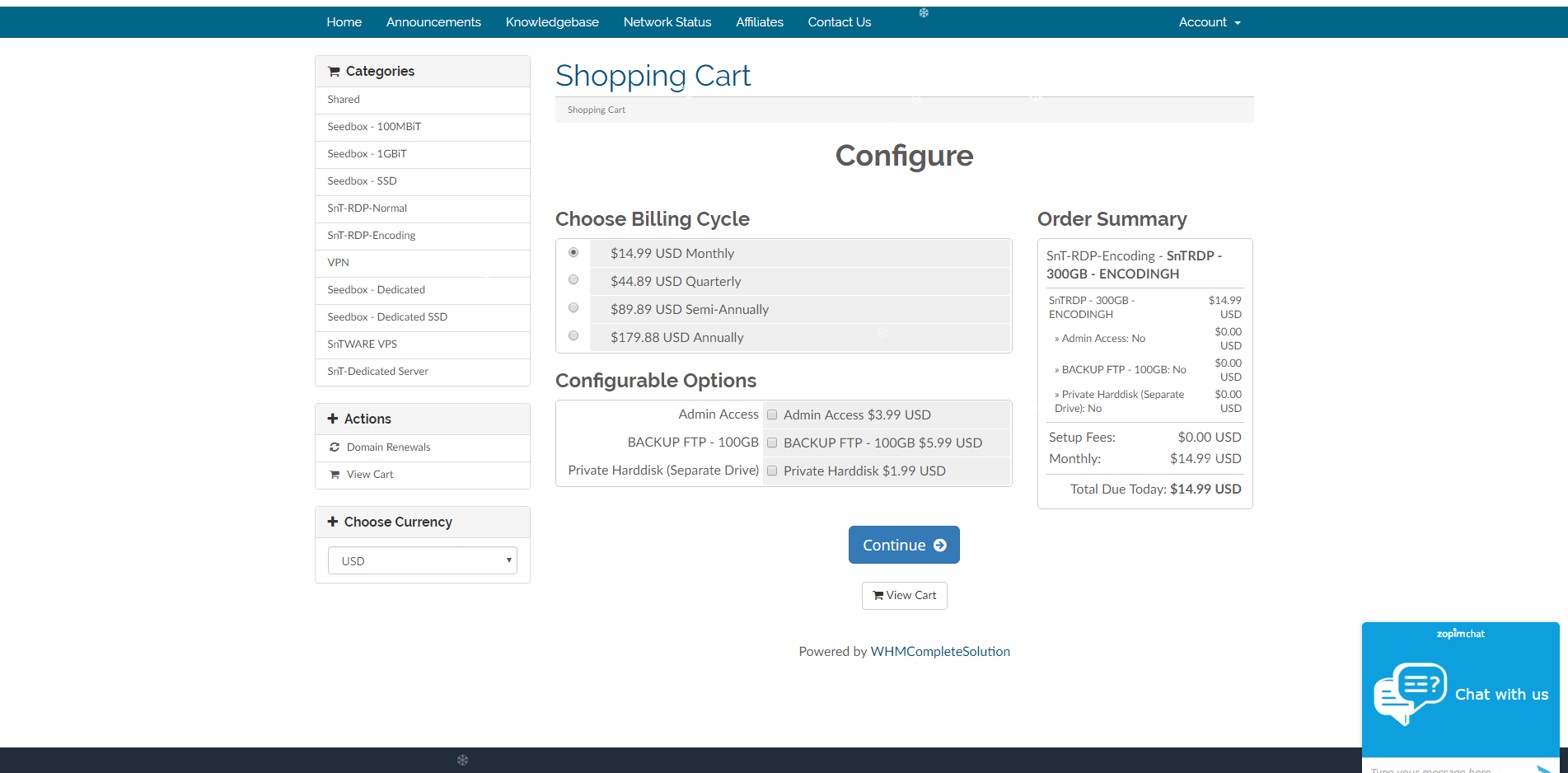Screen dimensions: 1568x773
Task: Choose the $89.89 USD Semi-Annually cycle
Action: pos(573,308)
